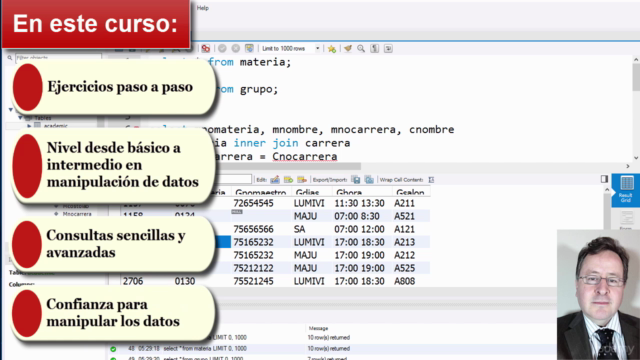Click the SA cell in Gdias column
Image resolution: width=640 pixels, height=360 pixels.
coord(300,229)
